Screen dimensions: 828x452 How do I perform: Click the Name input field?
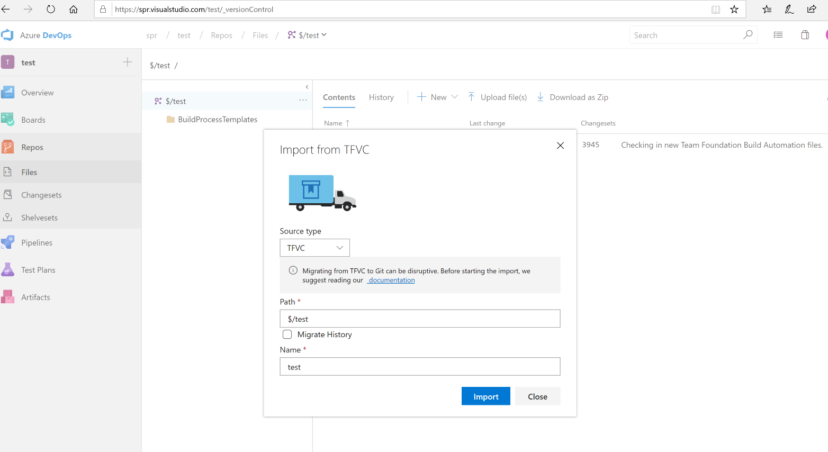pos(419,367)
